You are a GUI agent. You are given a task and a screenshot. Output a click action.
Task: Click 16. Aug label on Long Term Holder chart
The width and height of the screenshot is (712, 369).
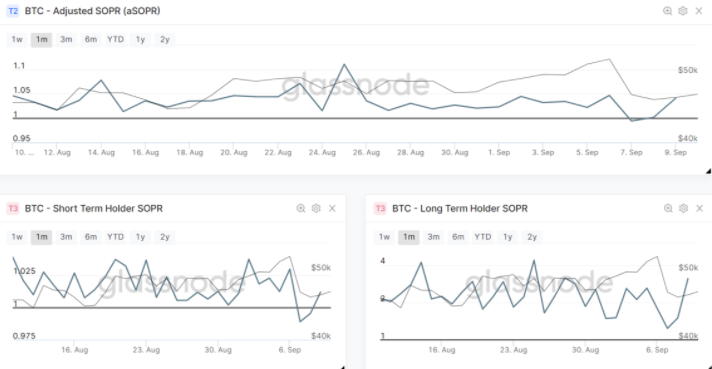[441, 350]
